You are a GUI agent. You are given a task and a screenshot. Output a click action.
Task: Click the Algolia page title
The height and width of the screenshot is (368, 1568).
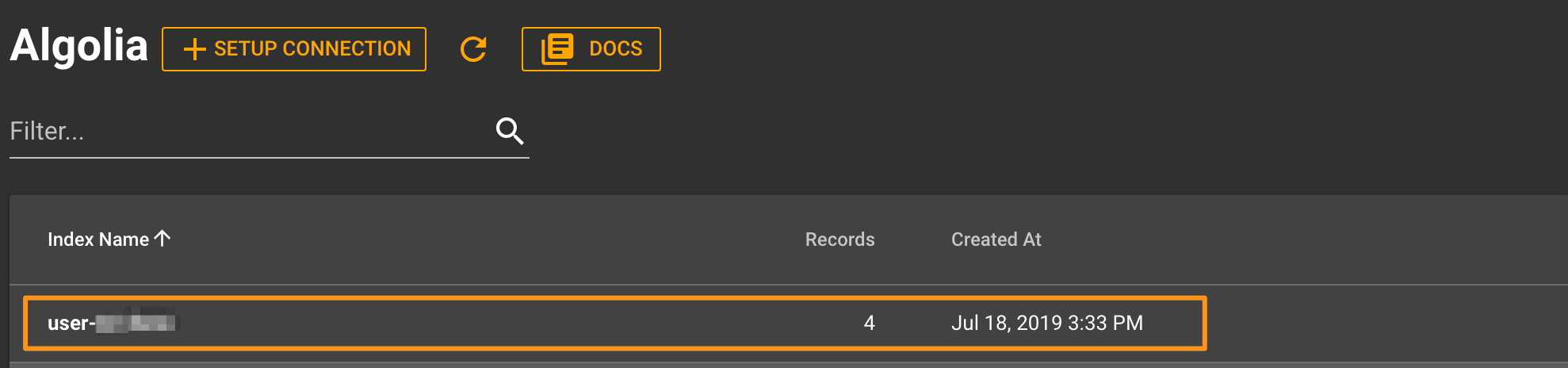78,45
